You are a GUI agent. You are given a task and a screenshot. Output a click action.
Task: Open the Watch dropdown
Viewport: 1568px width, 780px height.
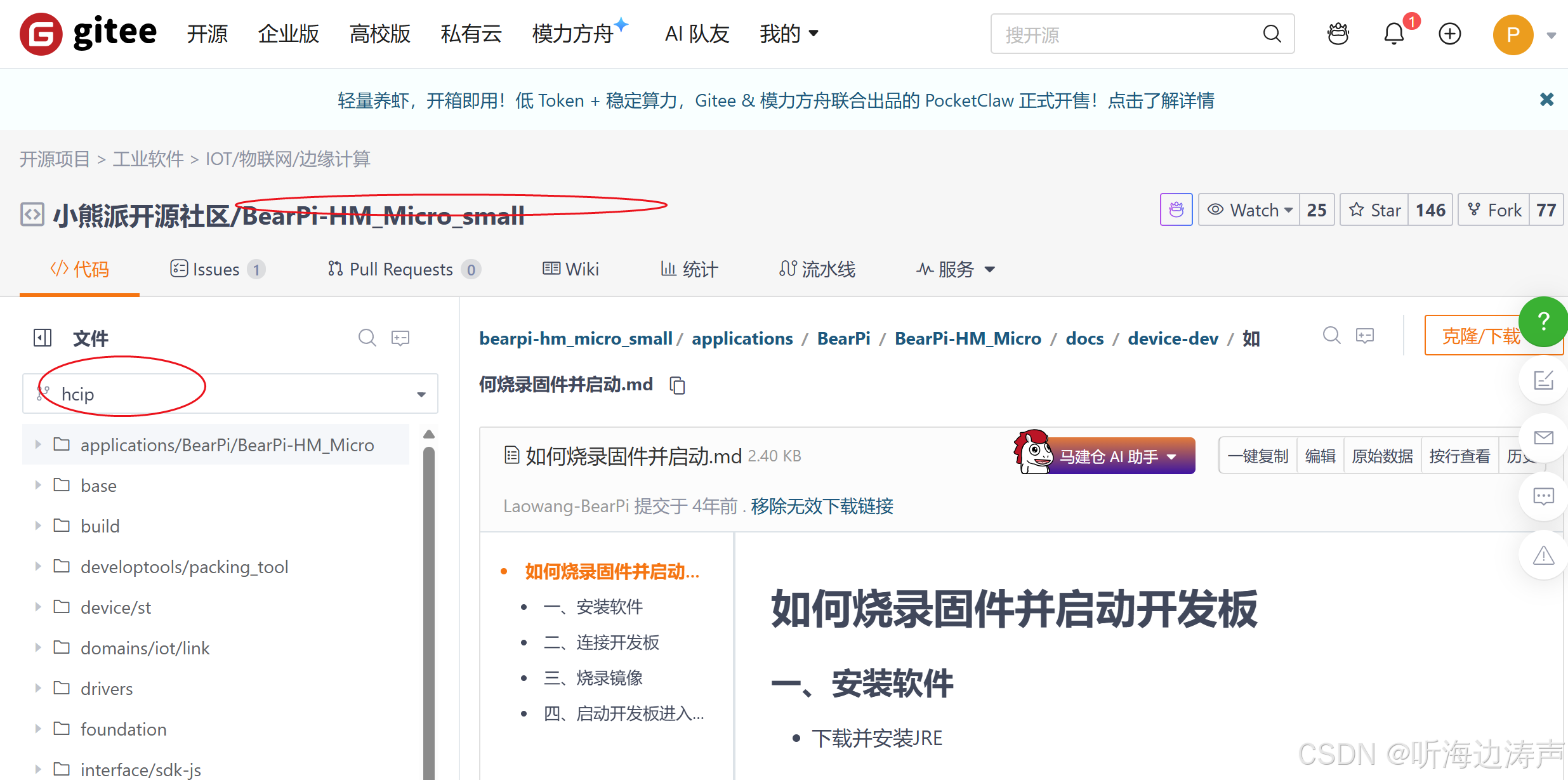[x=1249, y=210]
